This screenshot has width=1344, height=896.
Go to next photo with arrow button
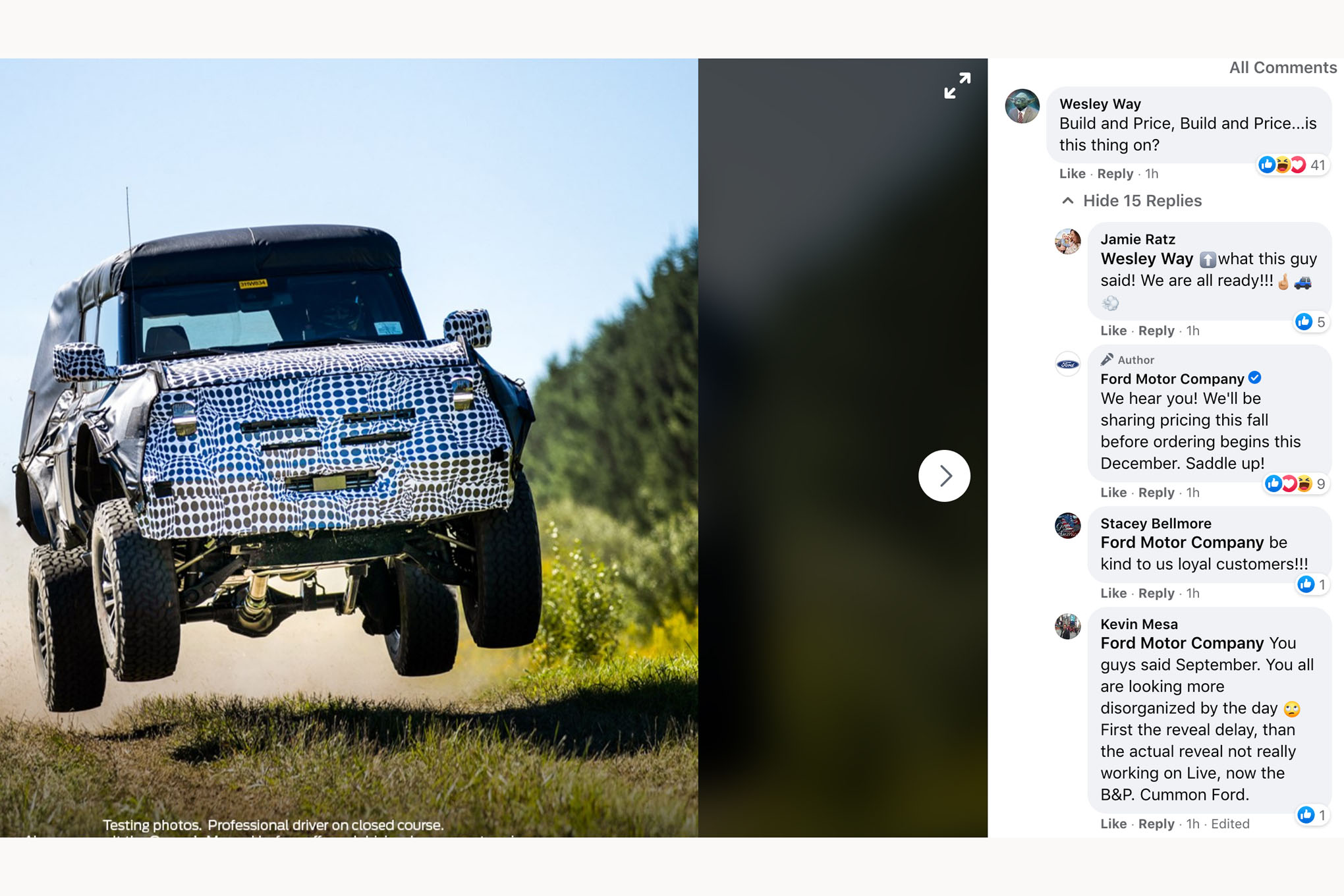[x=944, y=476]
